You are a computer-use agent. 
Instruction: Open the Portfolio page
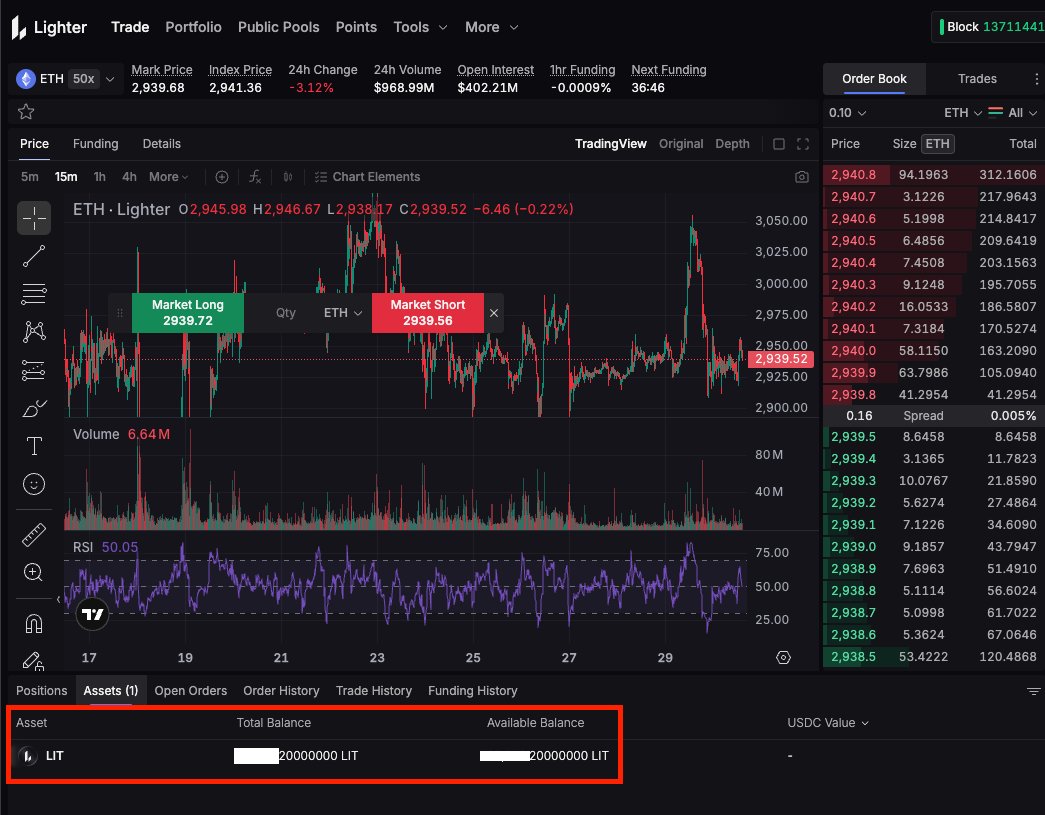pyautogui.click(x=193, y=27)
